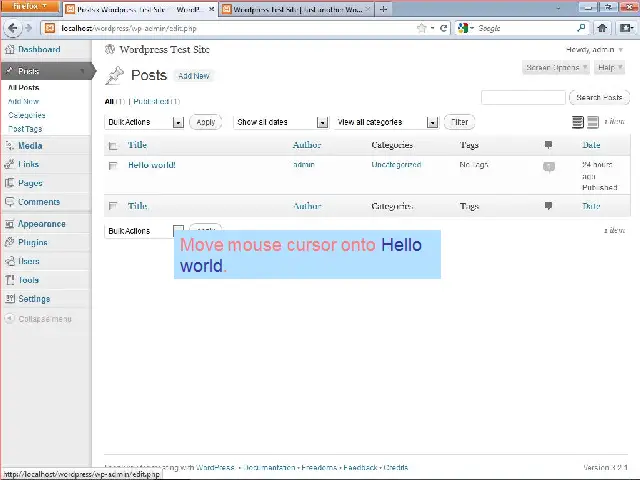The image size is (640, 480).
Task: Click comment count bubble for Hello world
Action: click(549, 167)
